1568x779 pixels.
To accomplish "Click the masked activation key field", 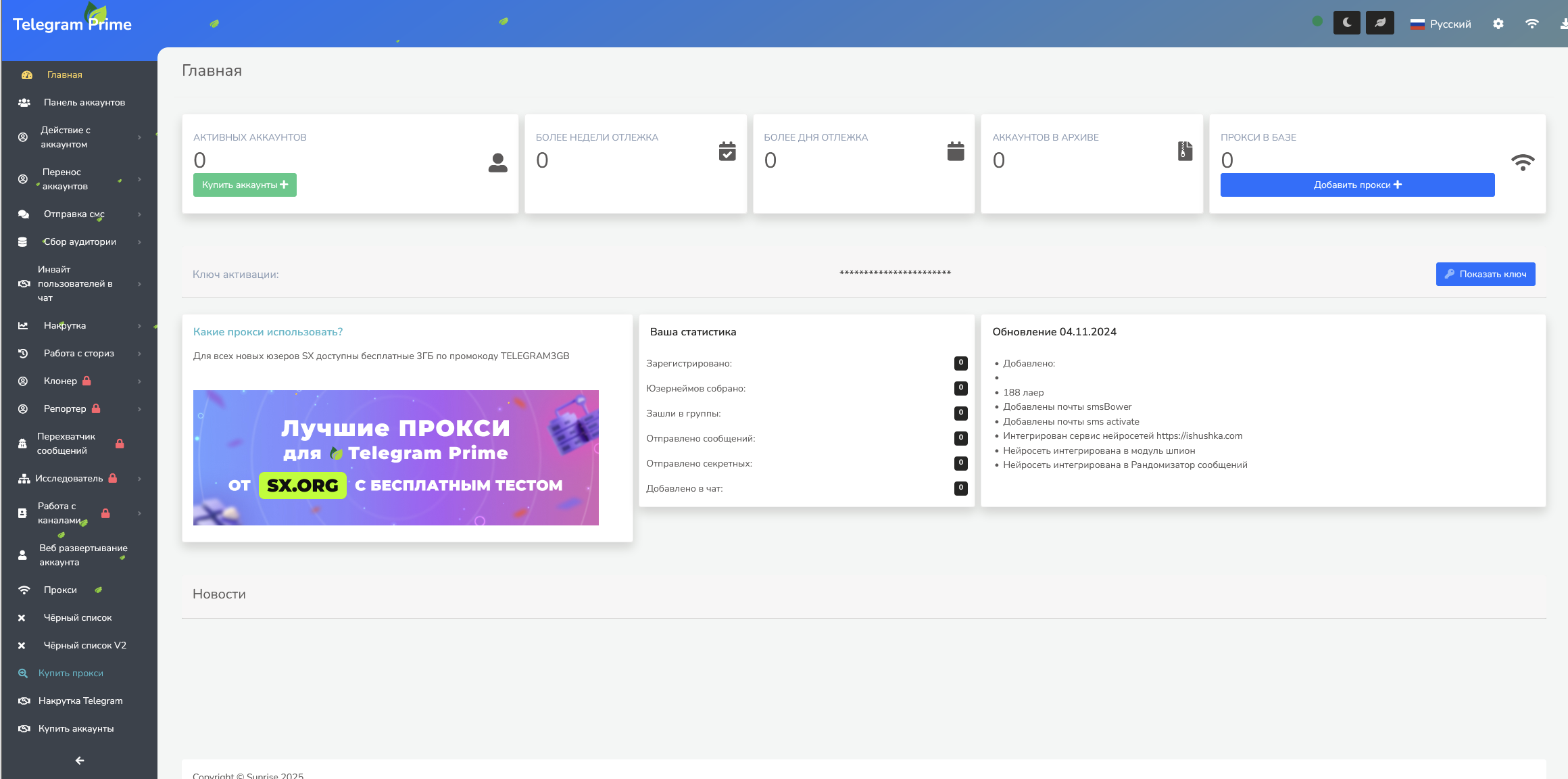I will pyautogui.click(x=895, y=273).
